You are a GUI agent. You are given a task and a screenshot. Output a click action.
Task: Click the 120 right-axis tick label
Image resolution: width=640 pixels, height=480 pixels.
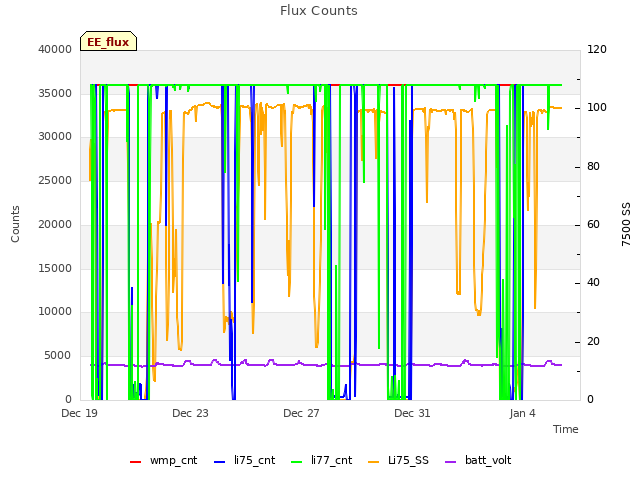597,49
